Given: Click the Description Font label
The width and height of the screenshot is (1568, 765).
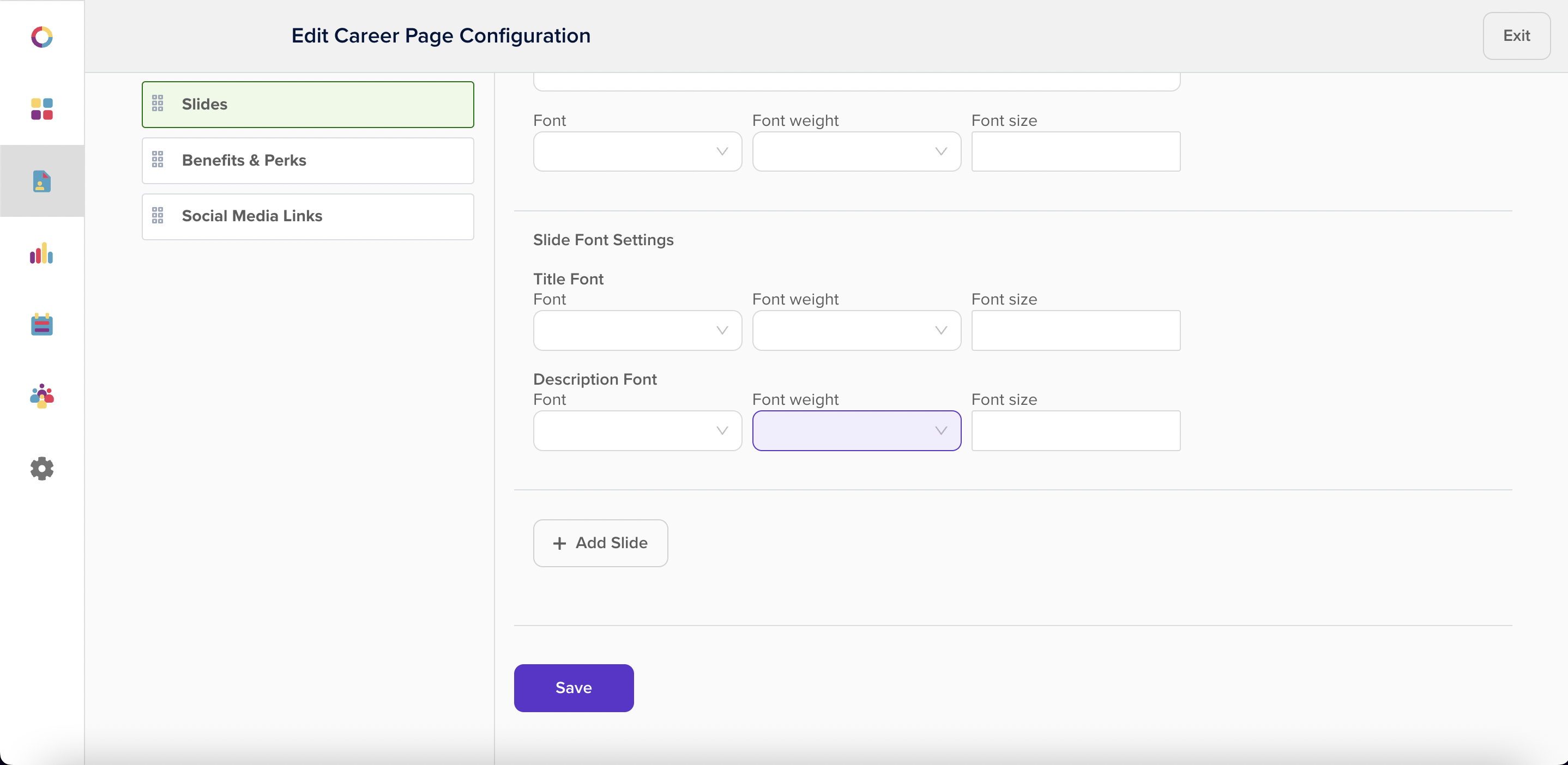Looking at the screenshot, I should pyautogui.click(x=595, y=379).
